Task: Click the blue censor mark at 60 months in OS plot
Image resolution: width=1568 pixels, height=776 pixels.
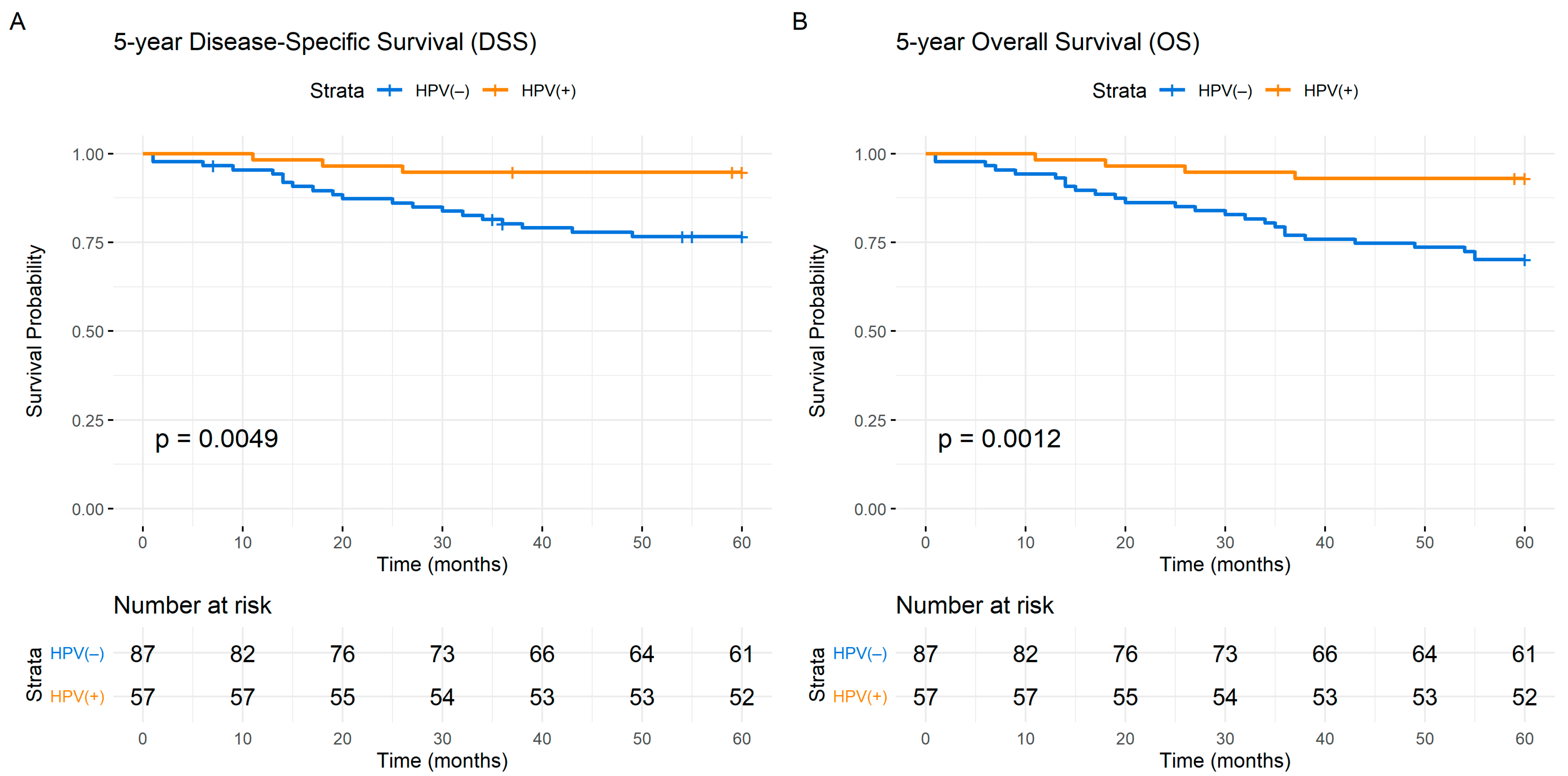Action: tap(1524, 260)
